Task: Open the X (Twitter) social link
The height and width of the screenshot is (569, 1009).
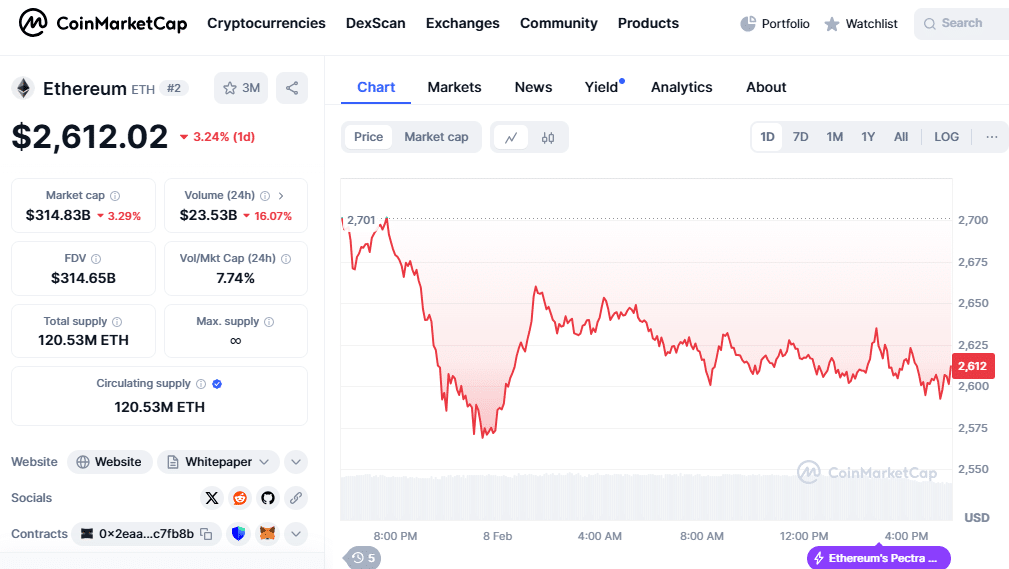Action: coord(212,498)
